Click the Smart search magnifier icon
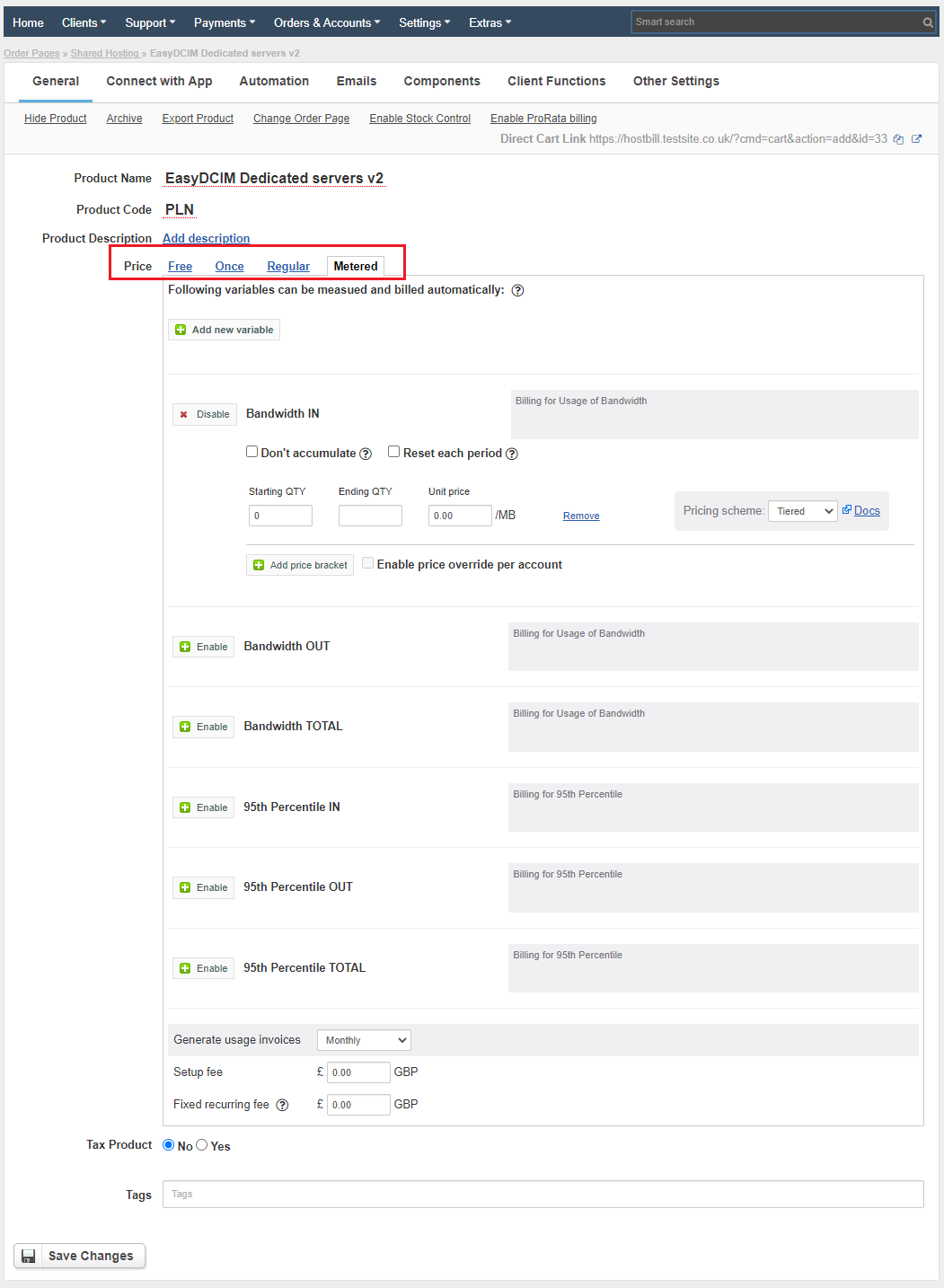Viewport: 944px width, 1288px height. 928,22
